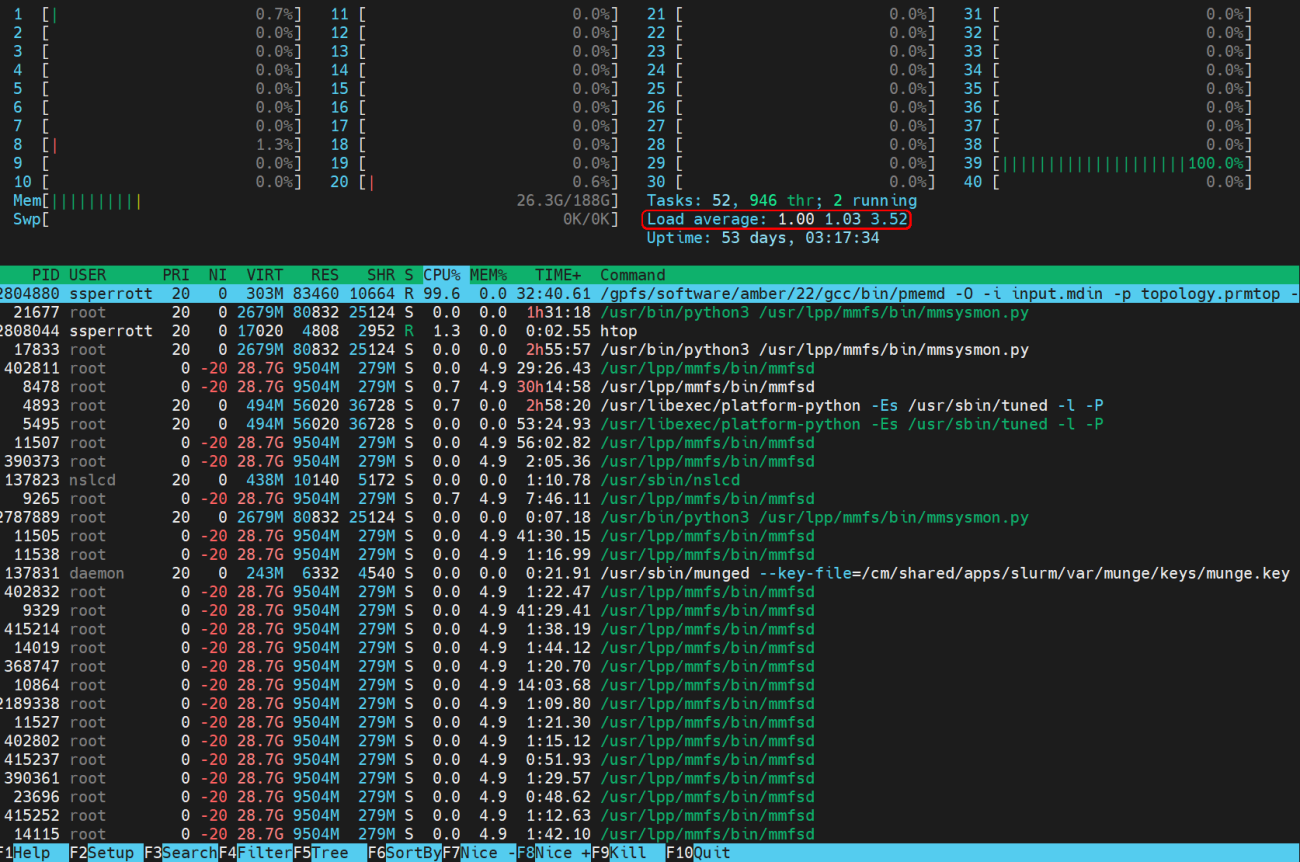Select the nslcd process row
1300x862 pixels.
coord(650,480)
